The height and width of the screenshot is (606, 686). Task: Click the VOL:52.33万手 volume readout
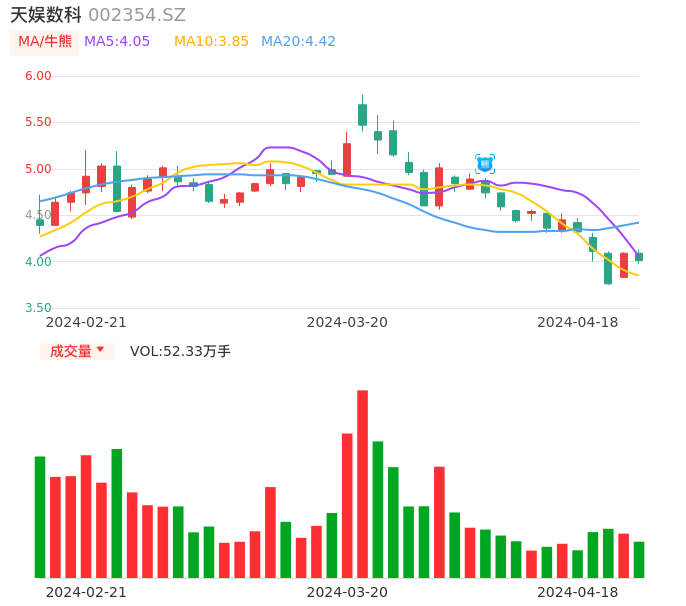click(180, 351)
